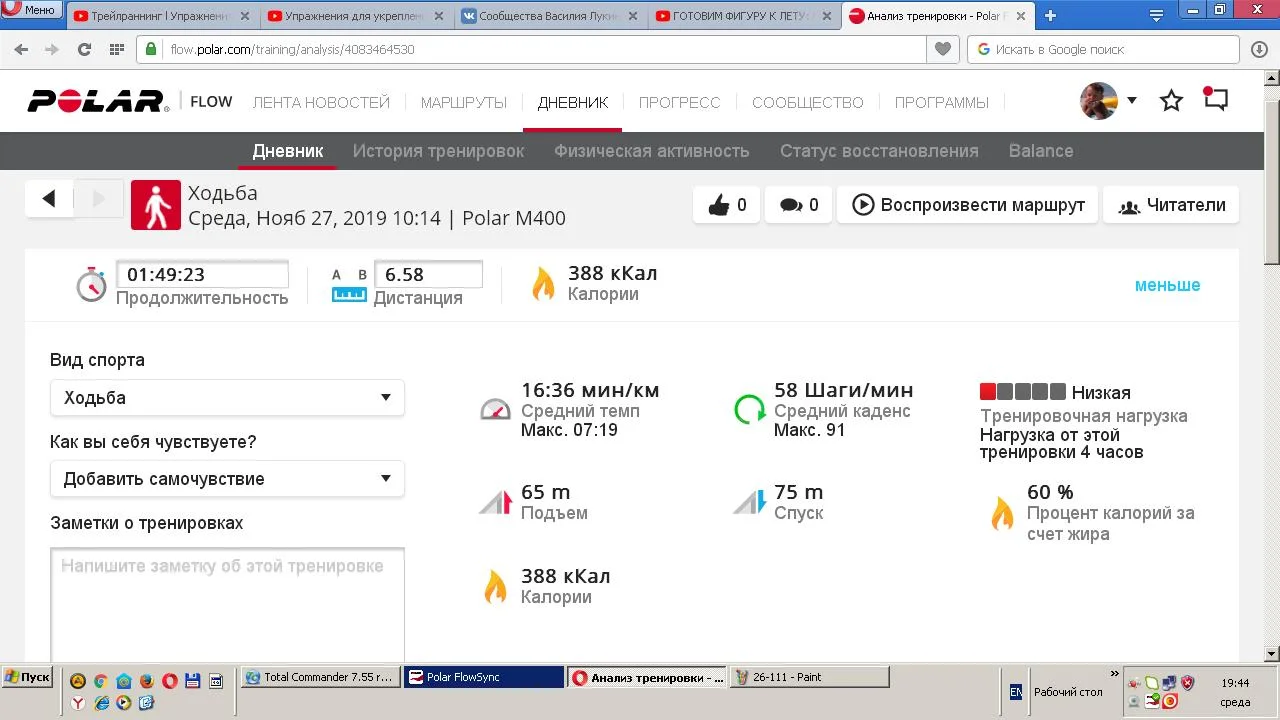Screen dimensions: 1280x720
Task: Open Polar FlowSync from taskbar
Action: pyautogui.click(x=484, y=677)
